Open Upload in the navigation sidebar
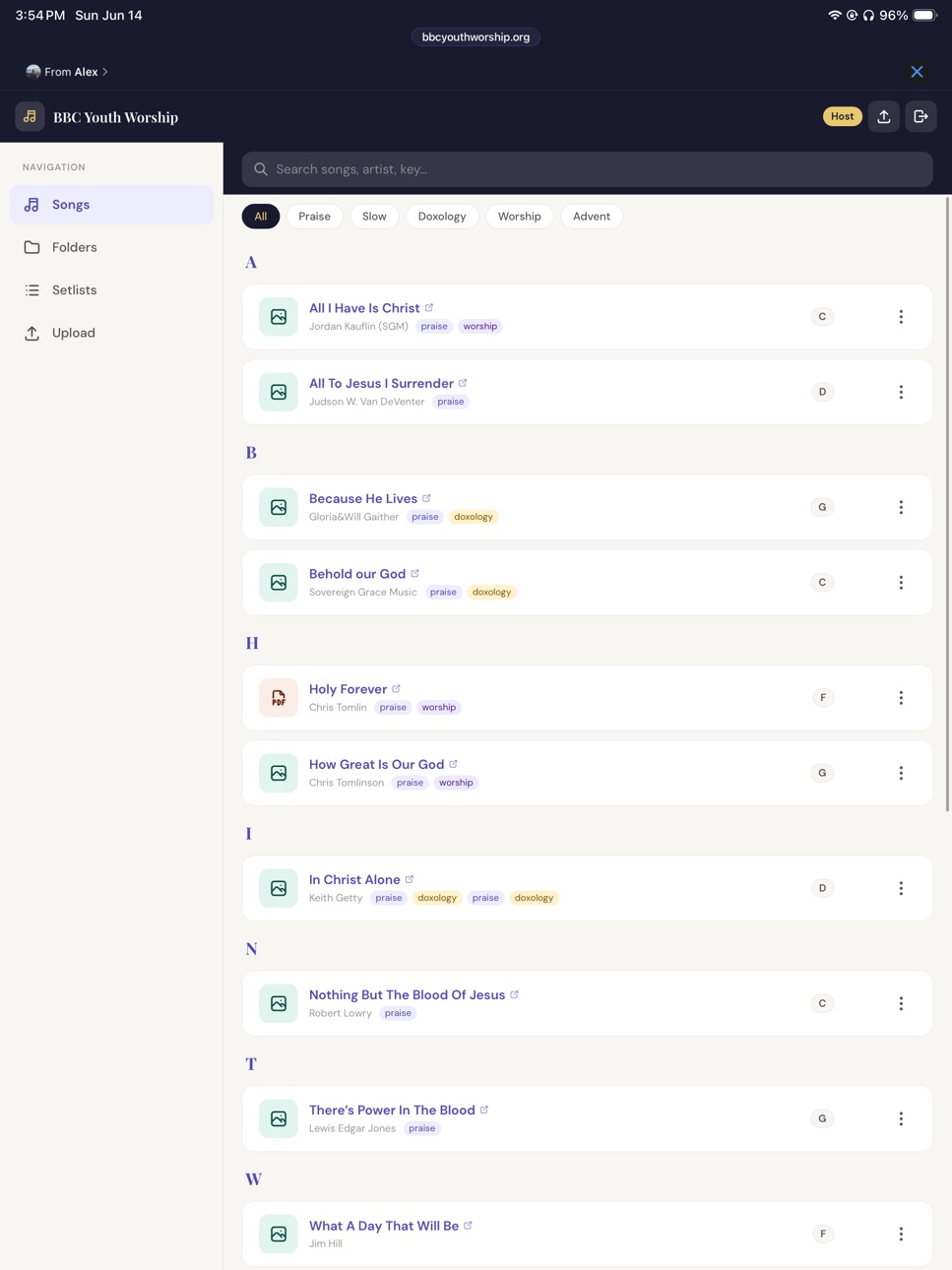 pos(111,333)
